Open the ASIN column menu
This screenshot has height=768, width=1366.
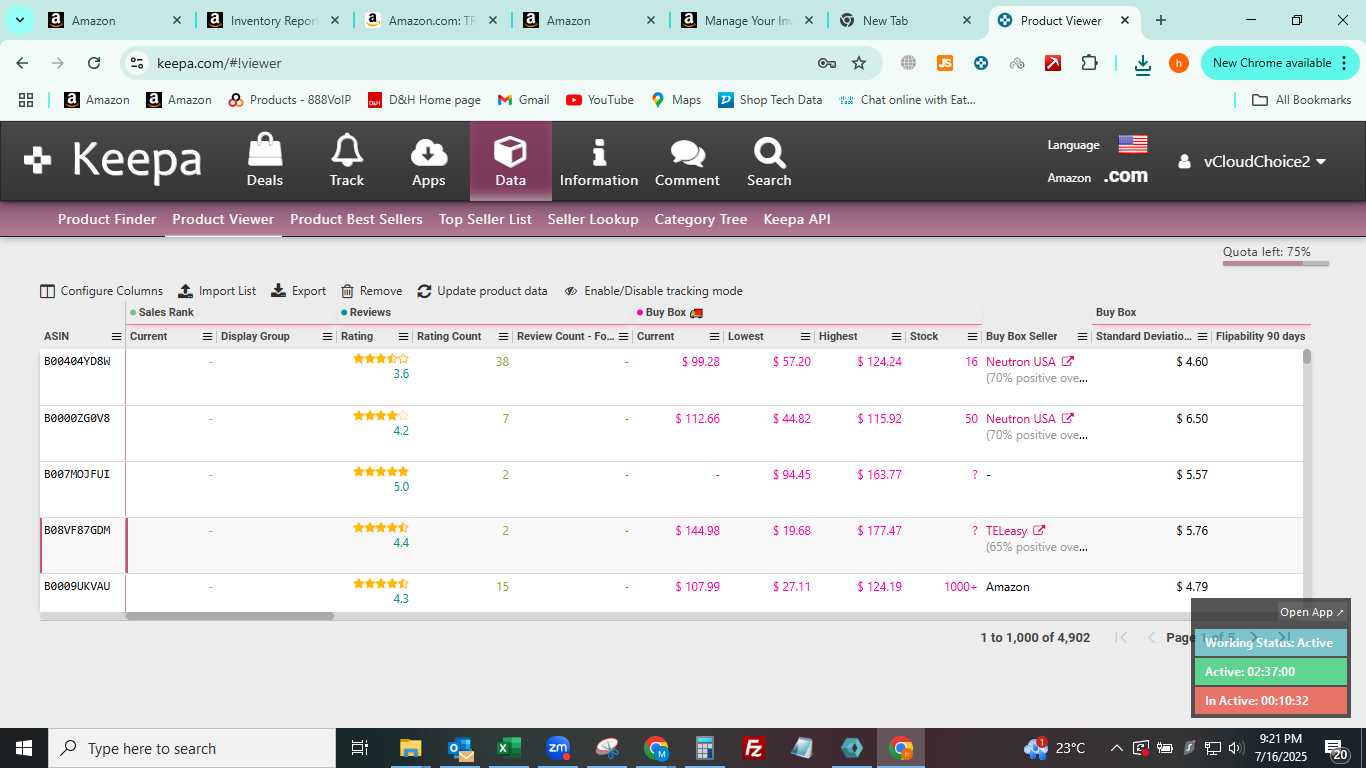[116, 337]
